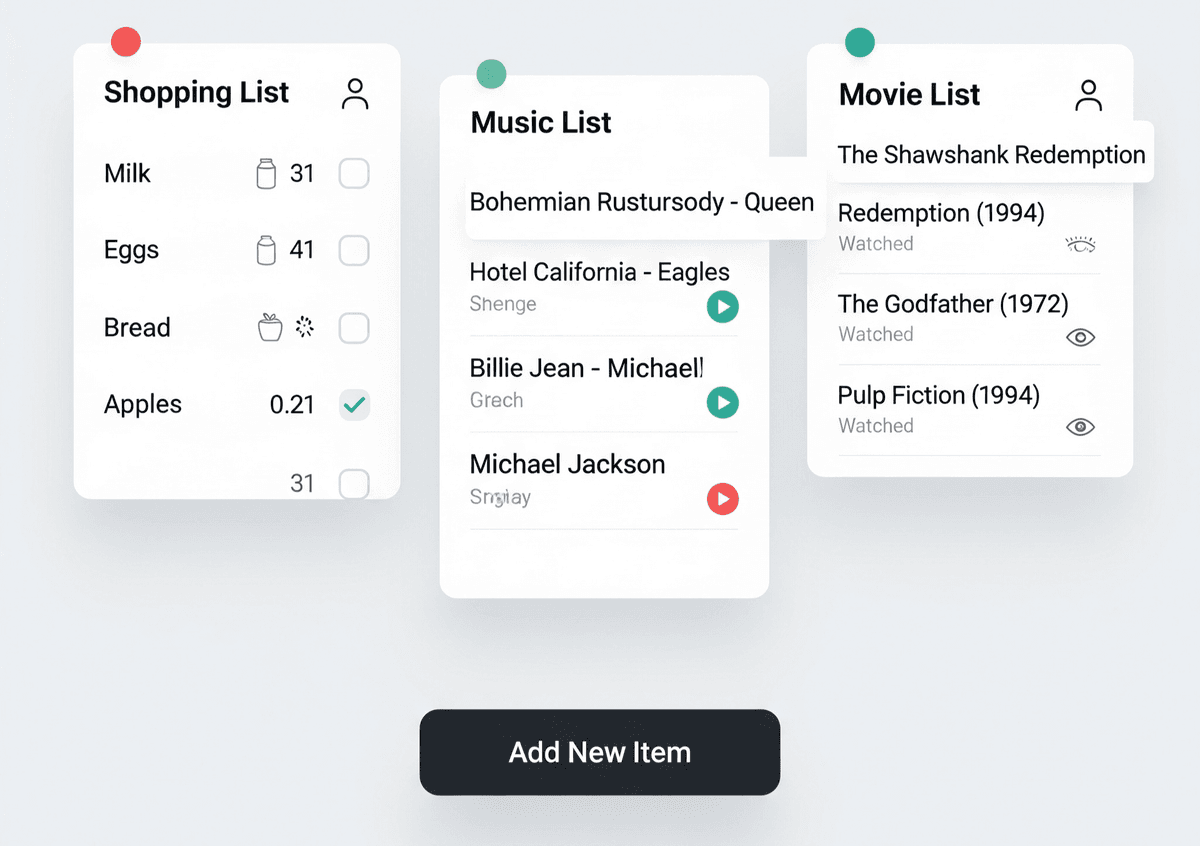
Task: Open the Bohemian Rustursody - Queen item
Action: click(644, 200)
